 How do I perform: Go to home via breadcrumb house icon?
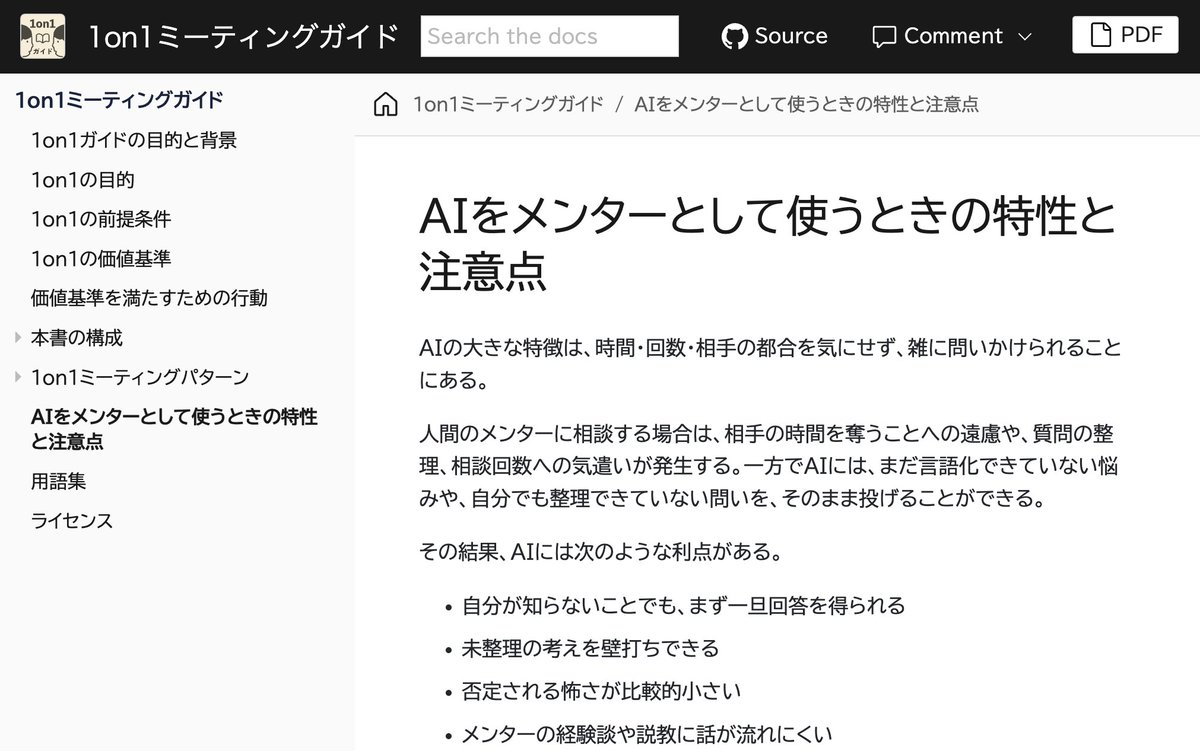[385, 104]
